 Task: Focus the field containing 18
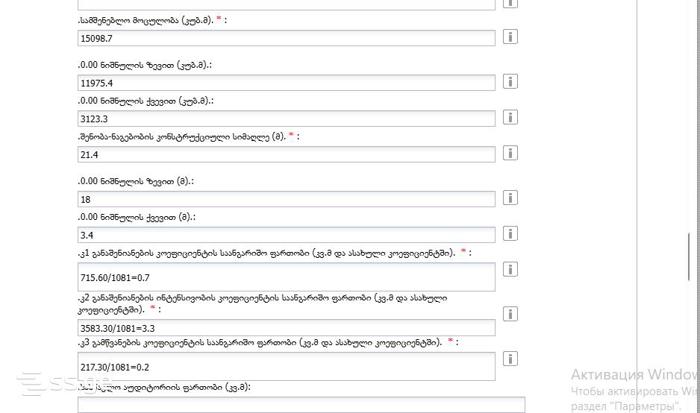pos(286,199)
